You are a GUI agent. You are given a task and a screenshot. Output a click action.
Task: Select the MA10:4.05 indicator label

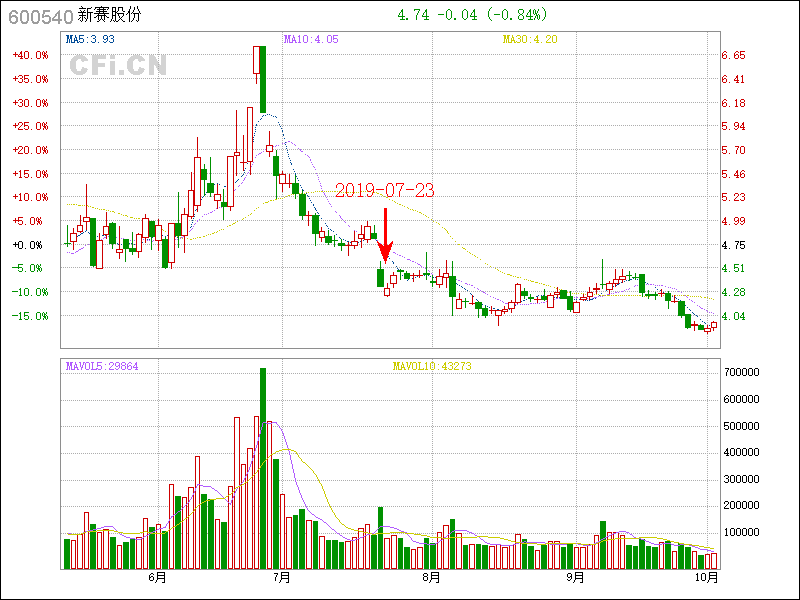[311, 39]
